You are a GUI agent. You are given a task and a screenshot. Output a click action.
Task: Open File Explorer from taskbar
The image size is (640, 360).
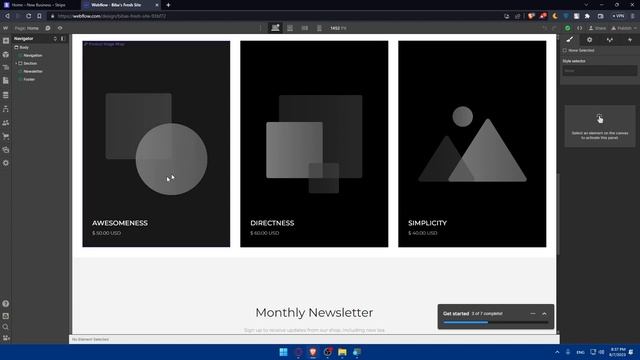(342, 352)
